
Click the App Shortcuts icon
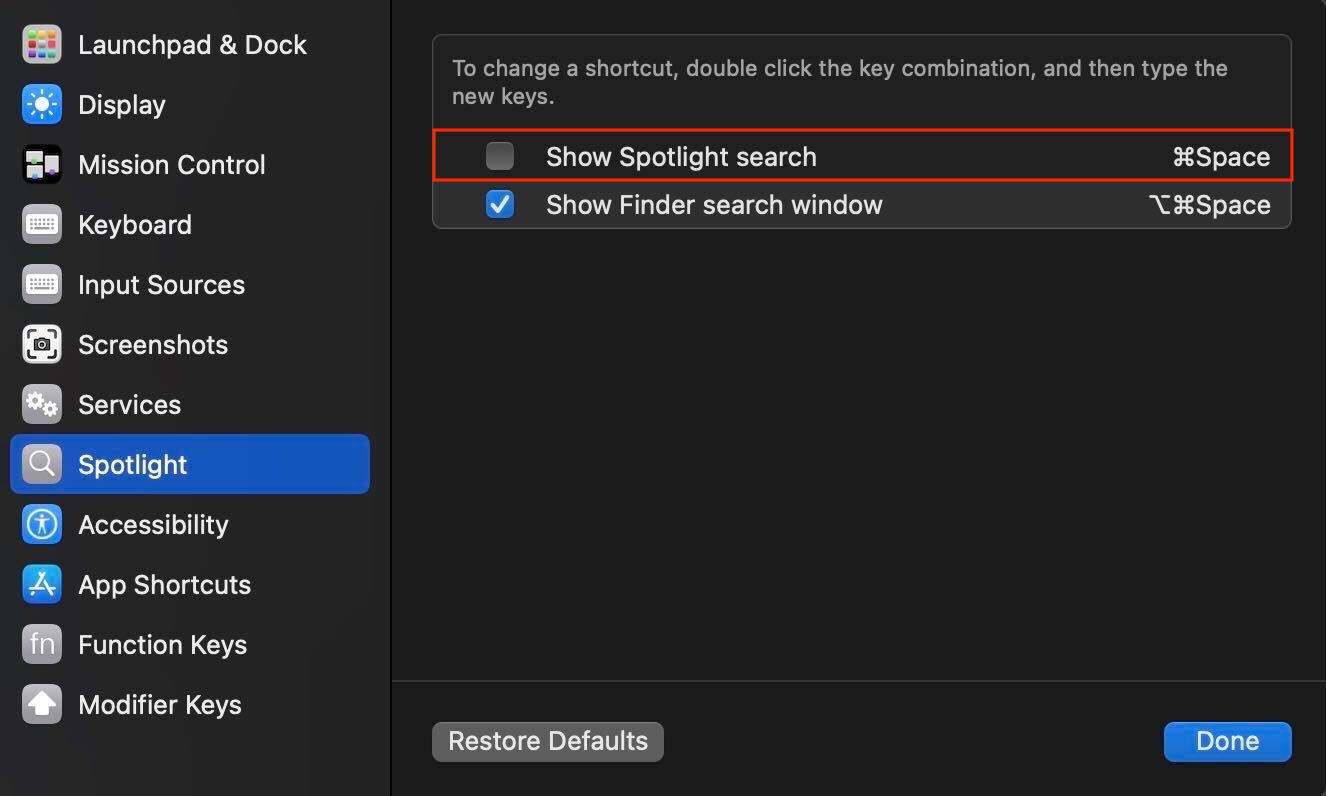click(x=42, y=585)
